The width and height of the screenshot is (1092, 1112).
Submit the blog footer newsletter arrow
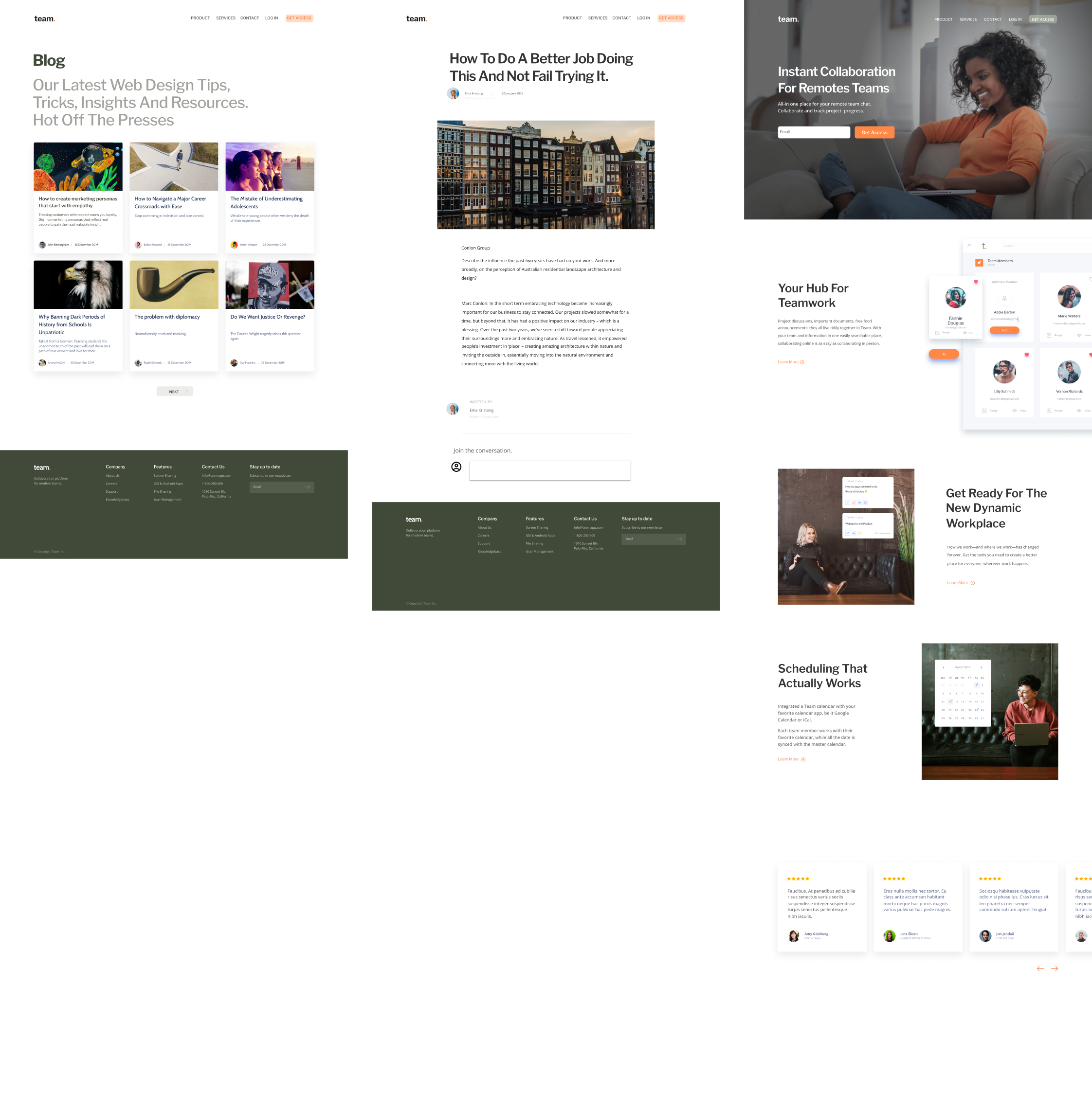coord(308,487)
